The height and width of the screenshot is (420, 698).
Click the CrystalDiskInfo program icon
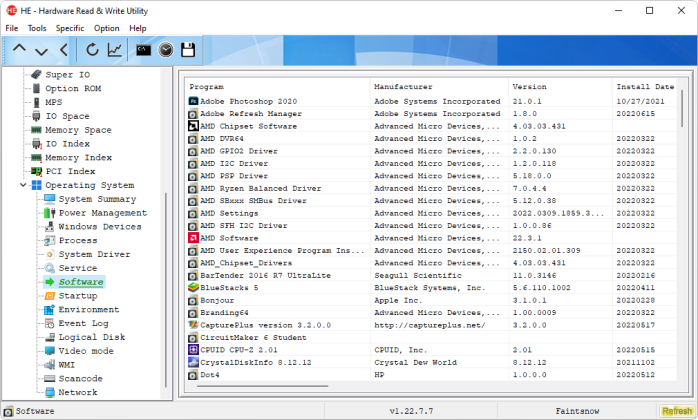click(x=193, y=362)
